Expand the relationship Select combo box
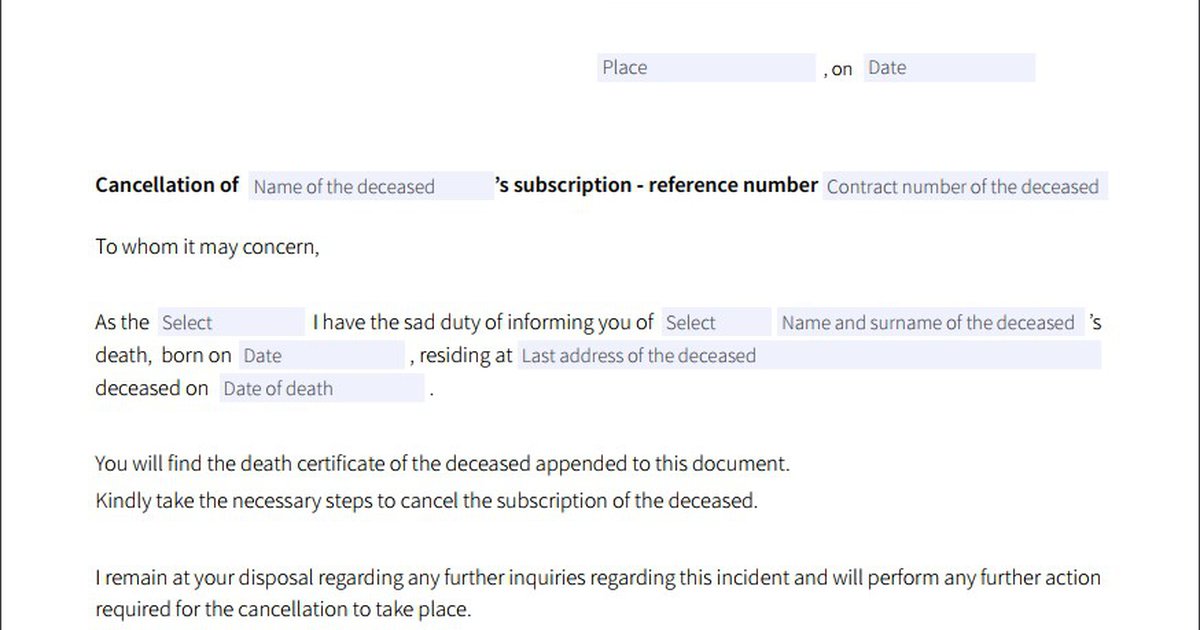Image resolution: width=1200 pixels, height=630 pixels. [x=230, y=322]
